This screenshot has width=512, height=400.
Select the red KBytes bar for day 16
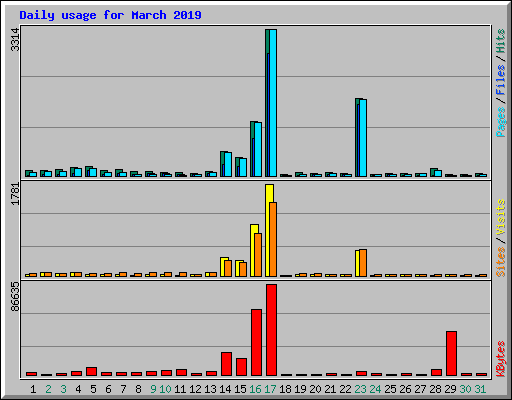(x=256, y=343)
